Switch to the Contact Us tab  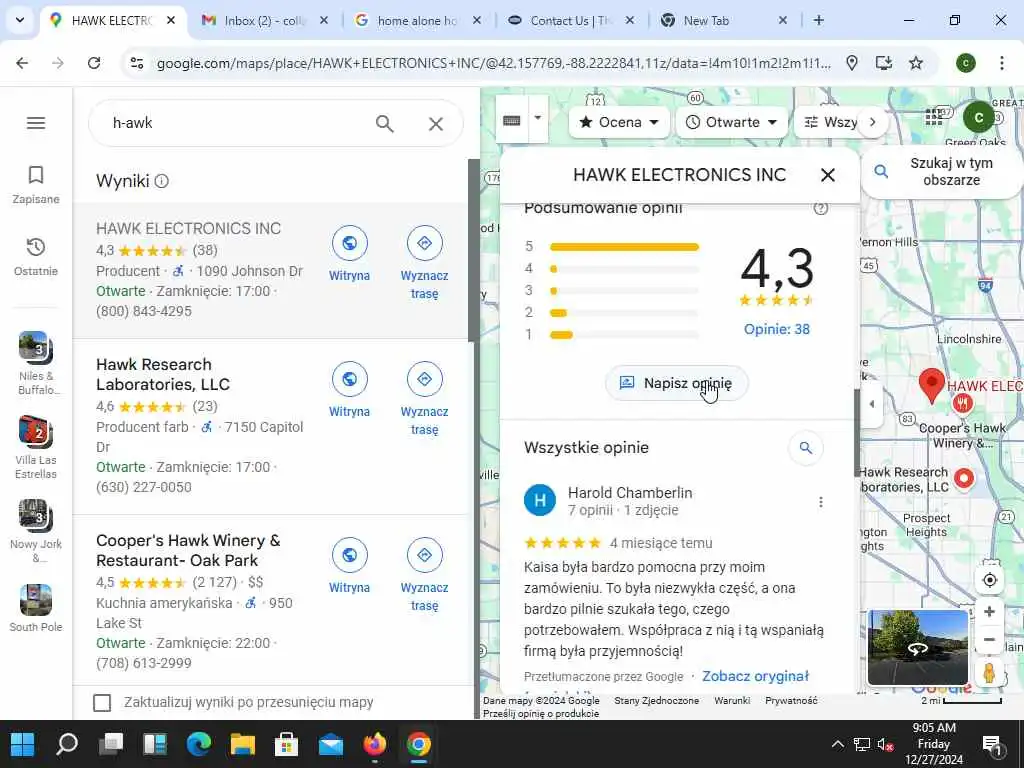point(571,20)
